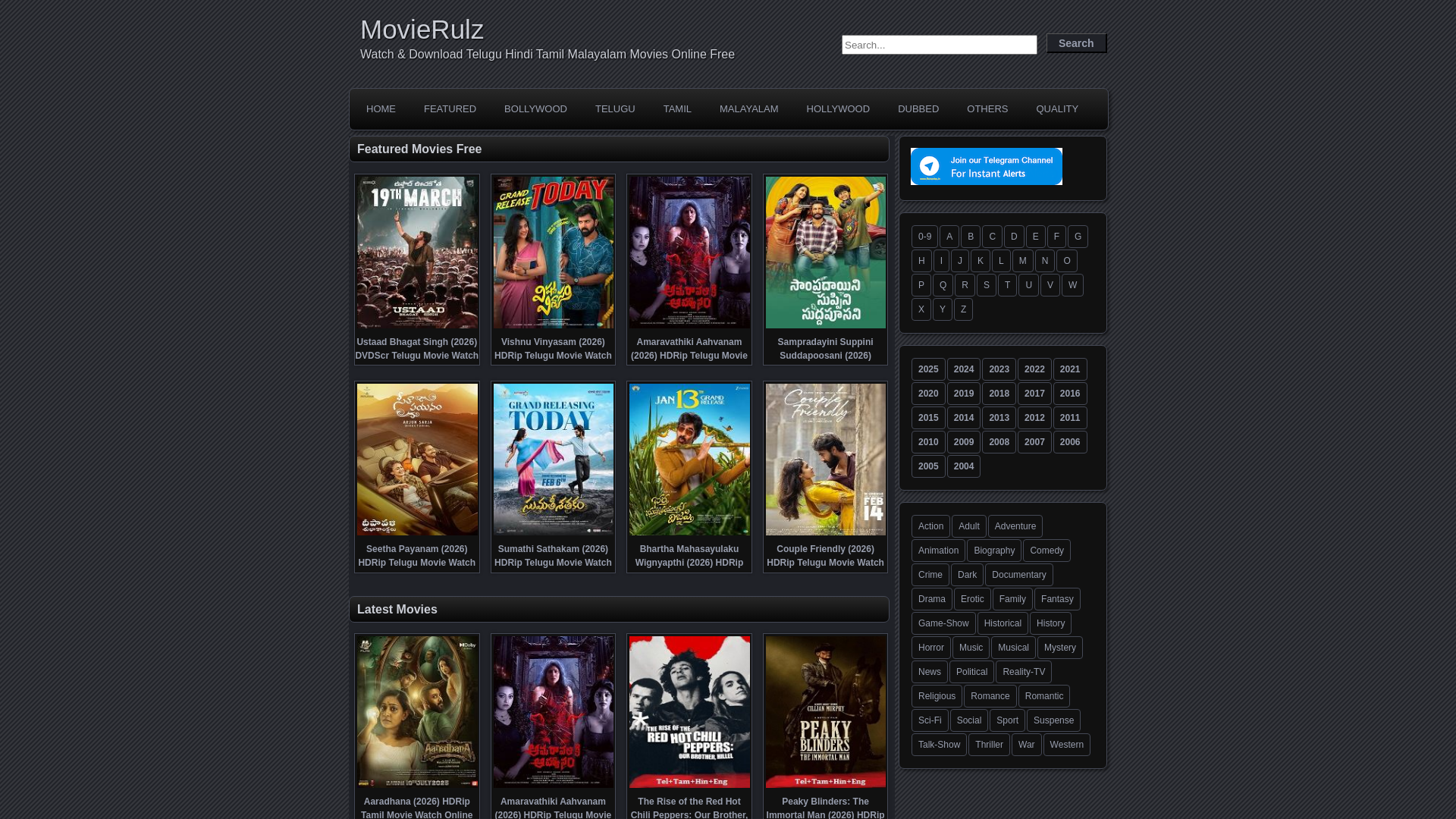Screen dimensions: 1456x819
Task: Open the HOLLYWOOD menu
Action: pyautogui.click(x=838, y=109)
